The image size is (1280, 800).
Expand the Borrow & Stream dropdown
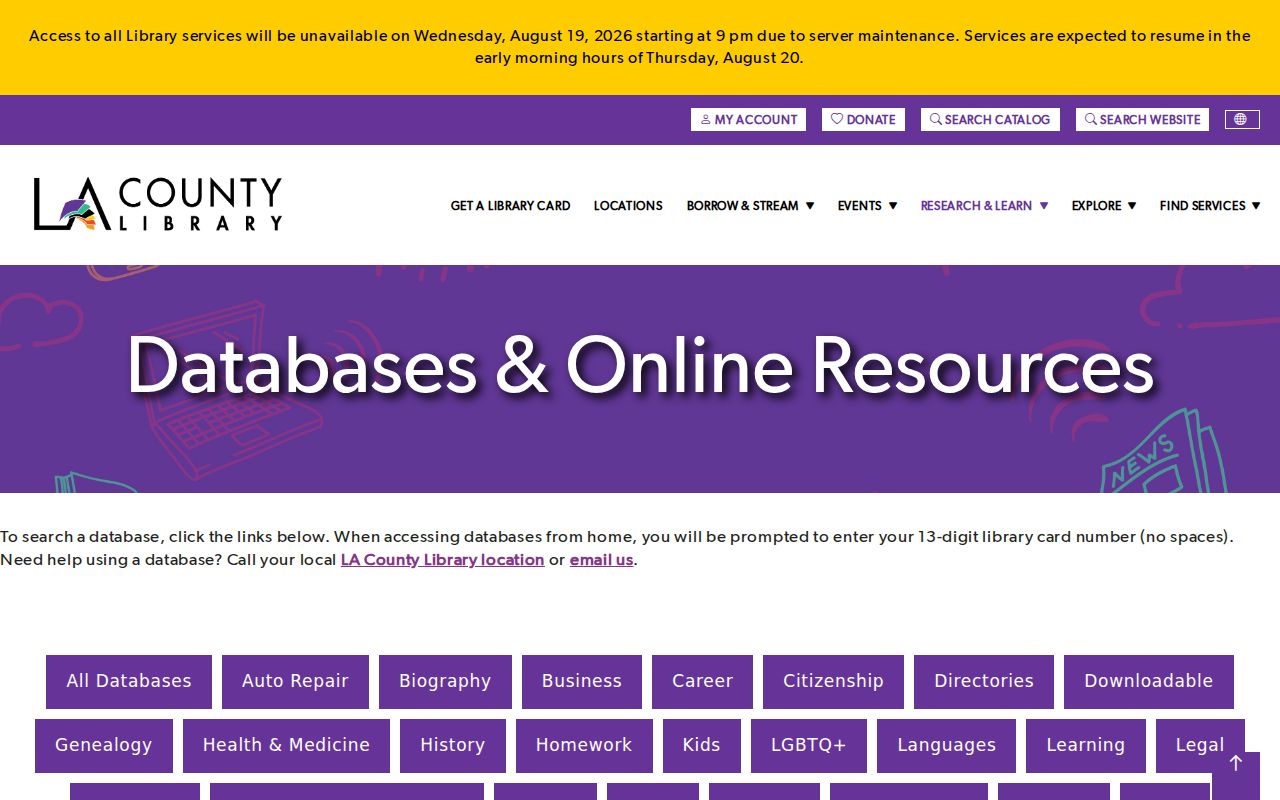[x=750, y=205]
